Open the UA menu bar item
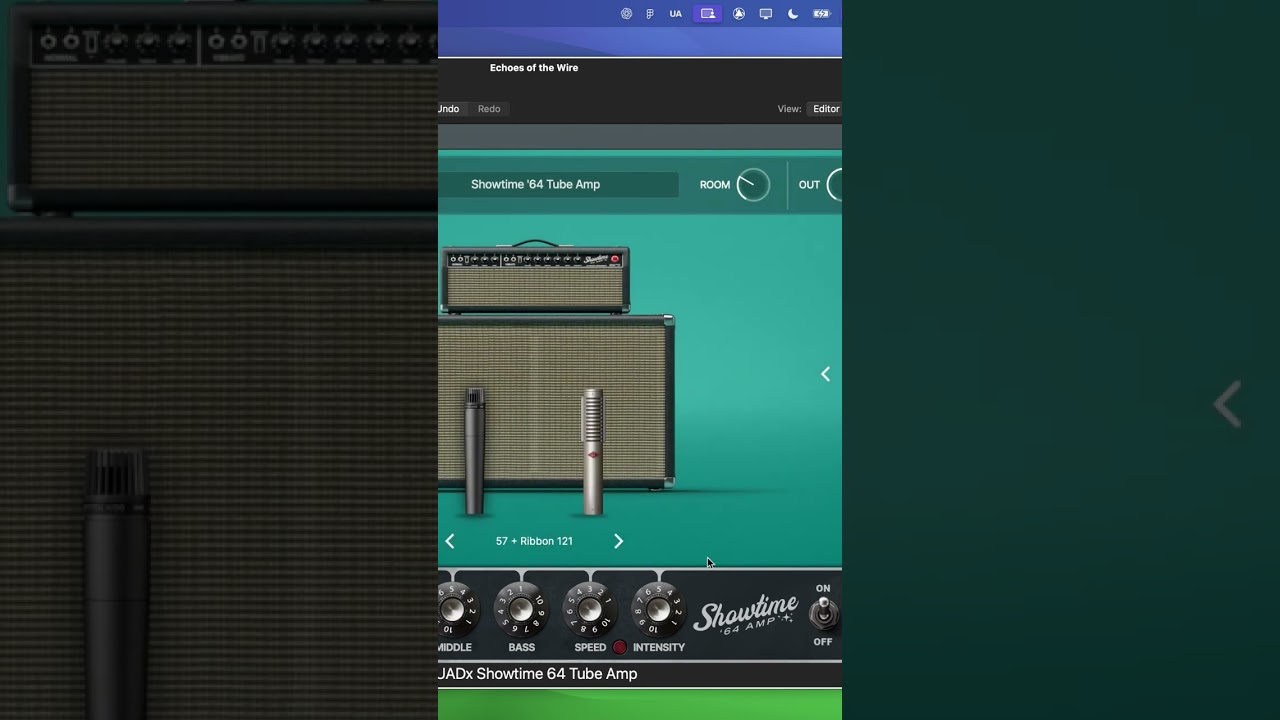 tap(676, 14)
